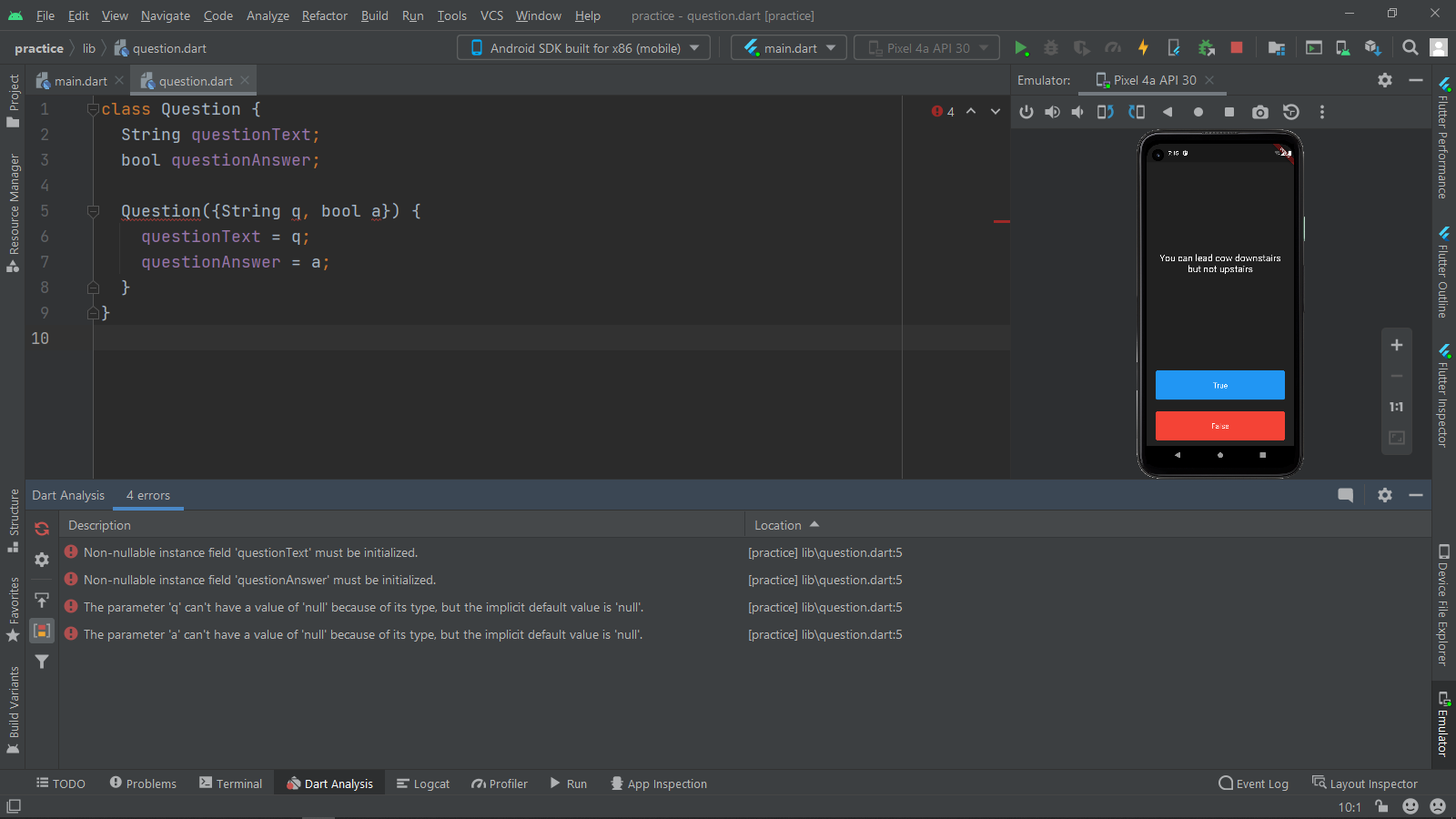This screenshot has height=819, width=1456.
Task: Click Dart Analysis feedback speech bubble icon
Action: pyautogui.click(x=1346, y=495)
